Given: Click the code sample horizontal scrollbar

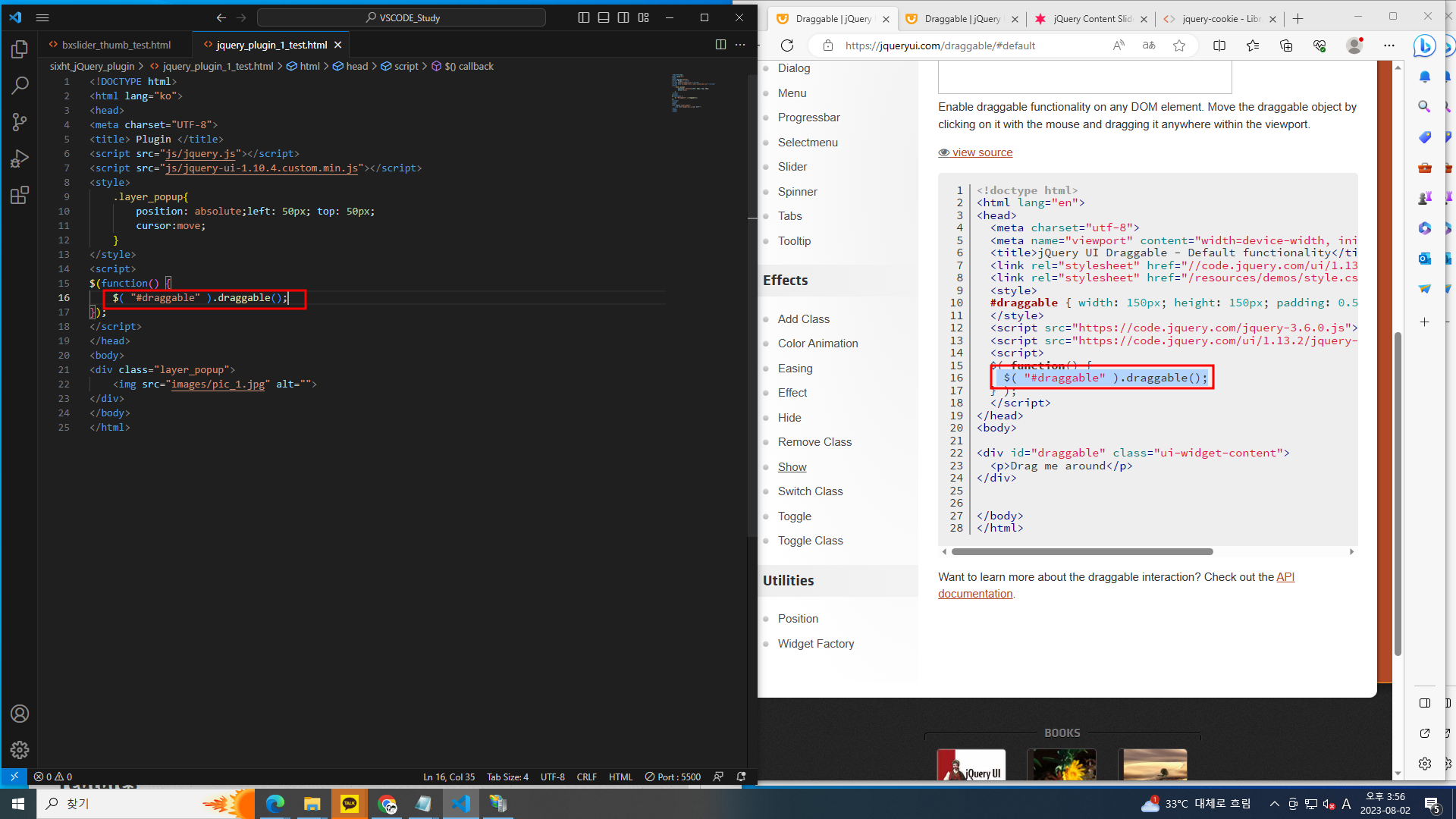Looking at the screenshot, I should coord(1082,552).
